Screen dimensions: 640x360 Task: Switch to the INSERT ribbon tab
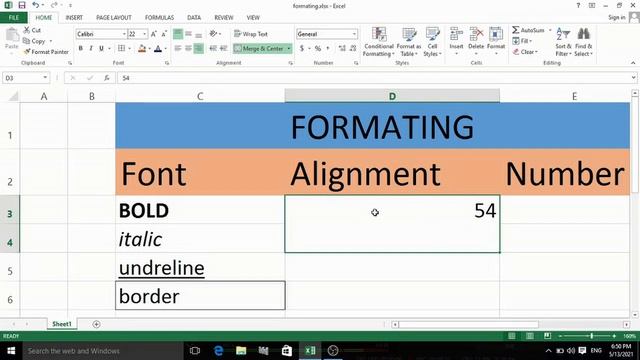(74, 18)
